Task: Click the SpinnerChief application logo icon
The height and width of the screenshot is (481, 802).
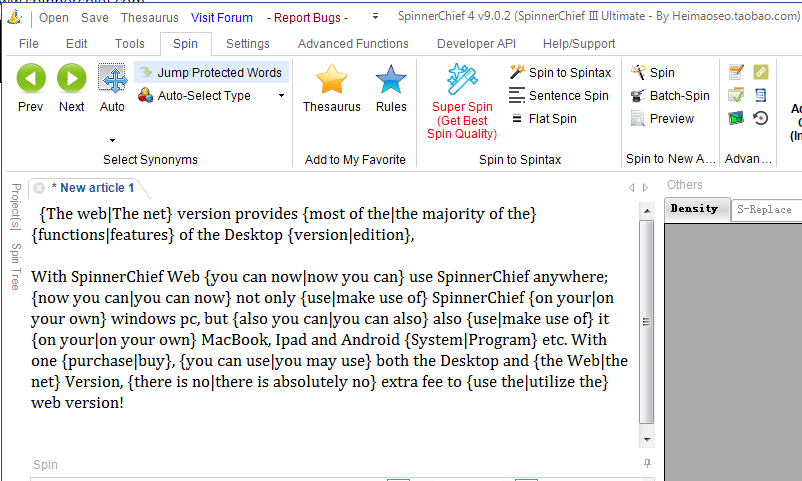Action: click(x=15, y=17)
